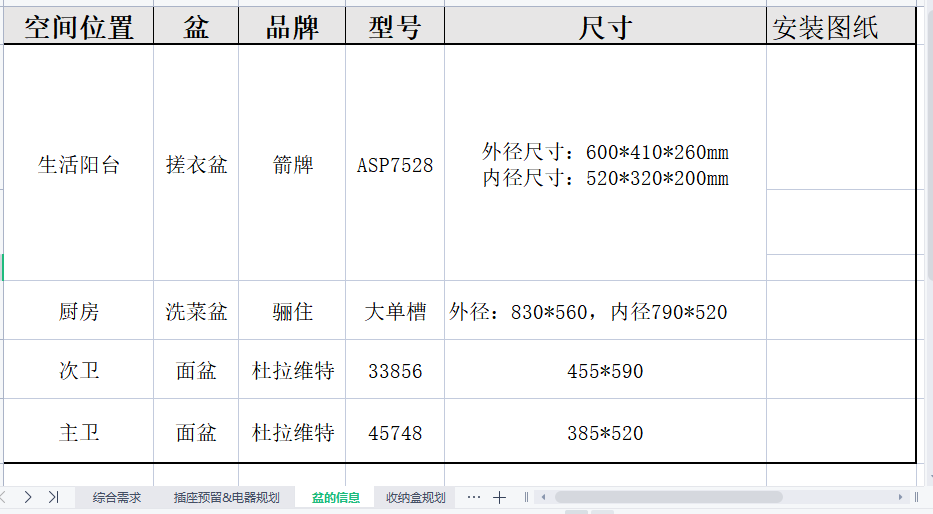The image size is (933, 514).
Task: Show more sheets via ellipsis button
Action: [x=474, y=497]
